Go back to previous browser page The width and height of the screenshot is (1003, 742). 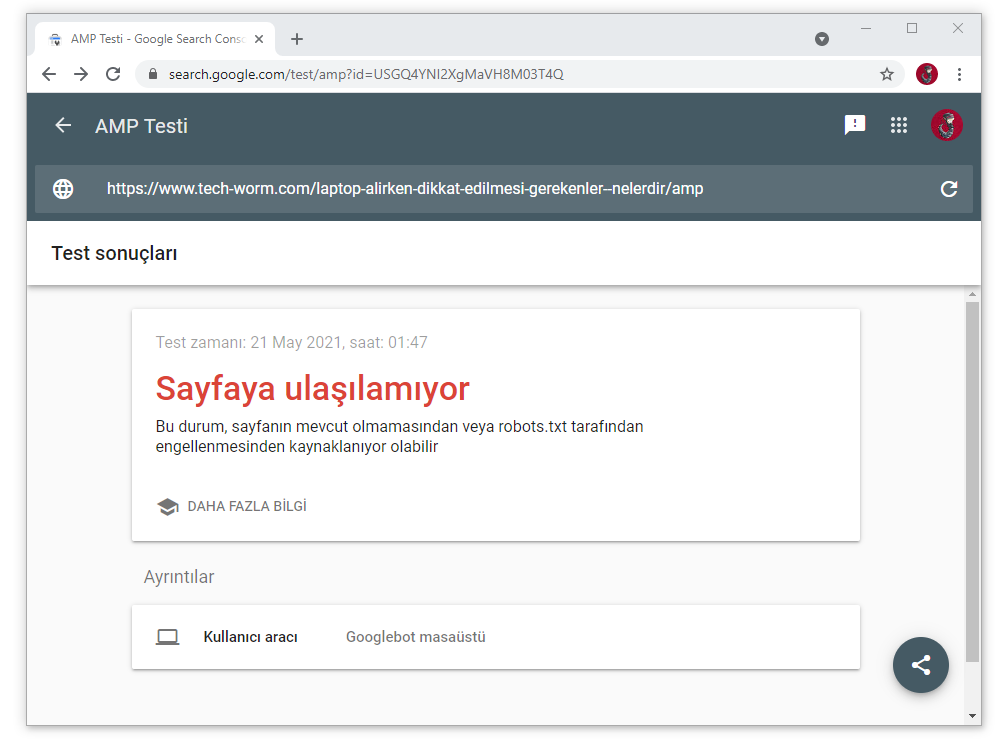click(x=49, y=74)
